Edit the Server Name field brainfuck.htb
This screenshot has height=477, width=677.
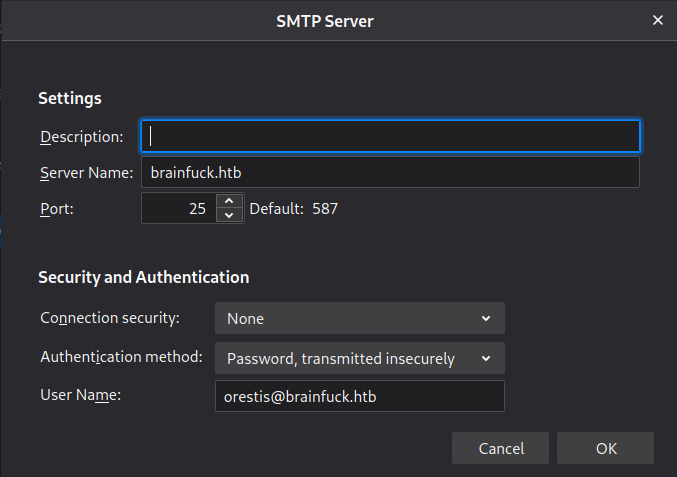click(390, 172)
